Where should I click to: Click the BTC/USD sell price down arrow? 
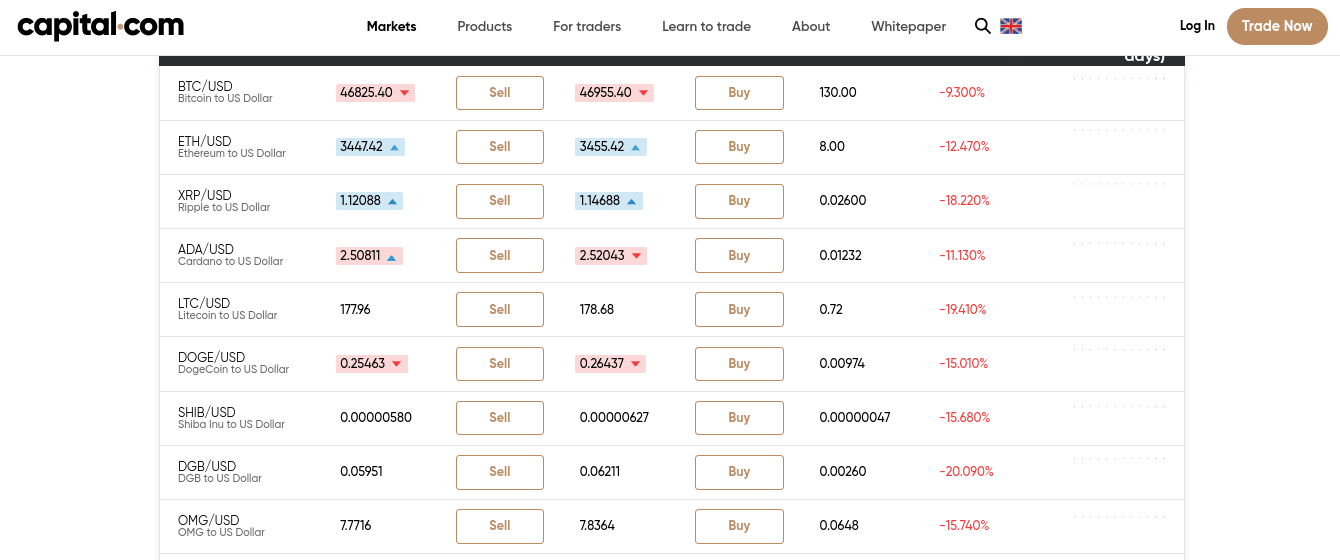(x=405, y=93)
